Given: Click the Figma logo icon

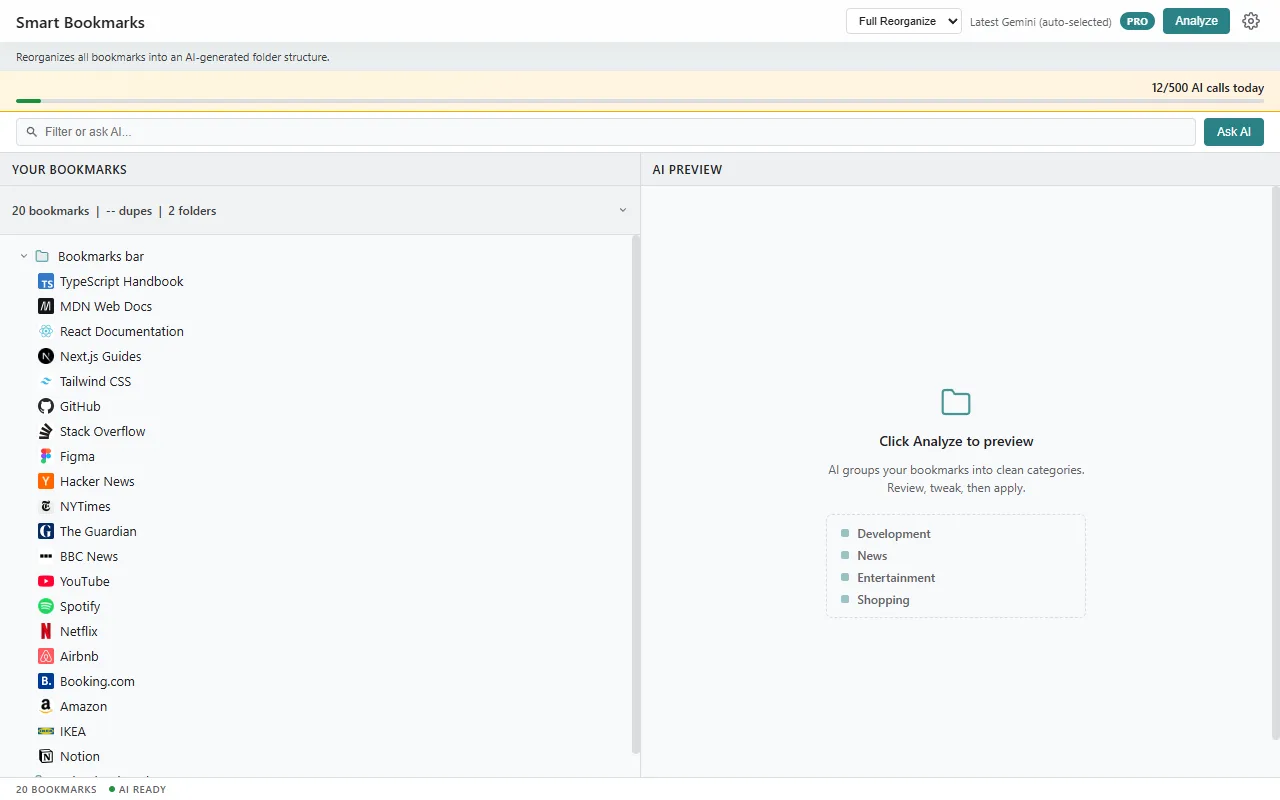Looking at the screenshot, I should point(45,457).
